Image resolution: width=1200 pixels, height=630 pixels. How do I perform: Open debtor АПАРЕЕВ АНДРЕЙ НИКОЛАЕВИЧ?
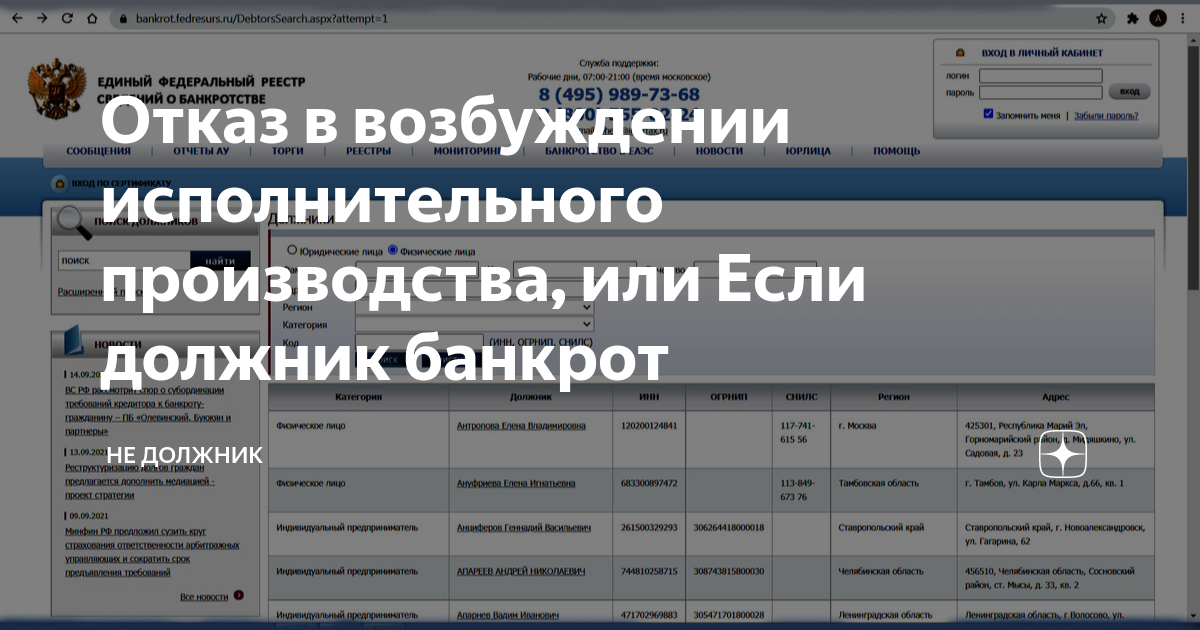coord(521,571)
